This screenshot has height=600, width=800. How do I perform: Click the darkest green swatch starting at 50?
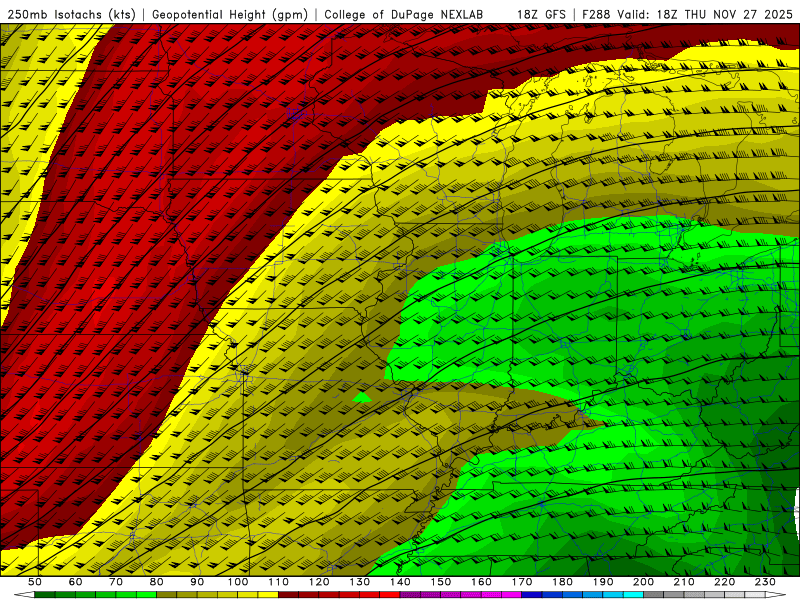pyautogui.click(x=45, y=594)
